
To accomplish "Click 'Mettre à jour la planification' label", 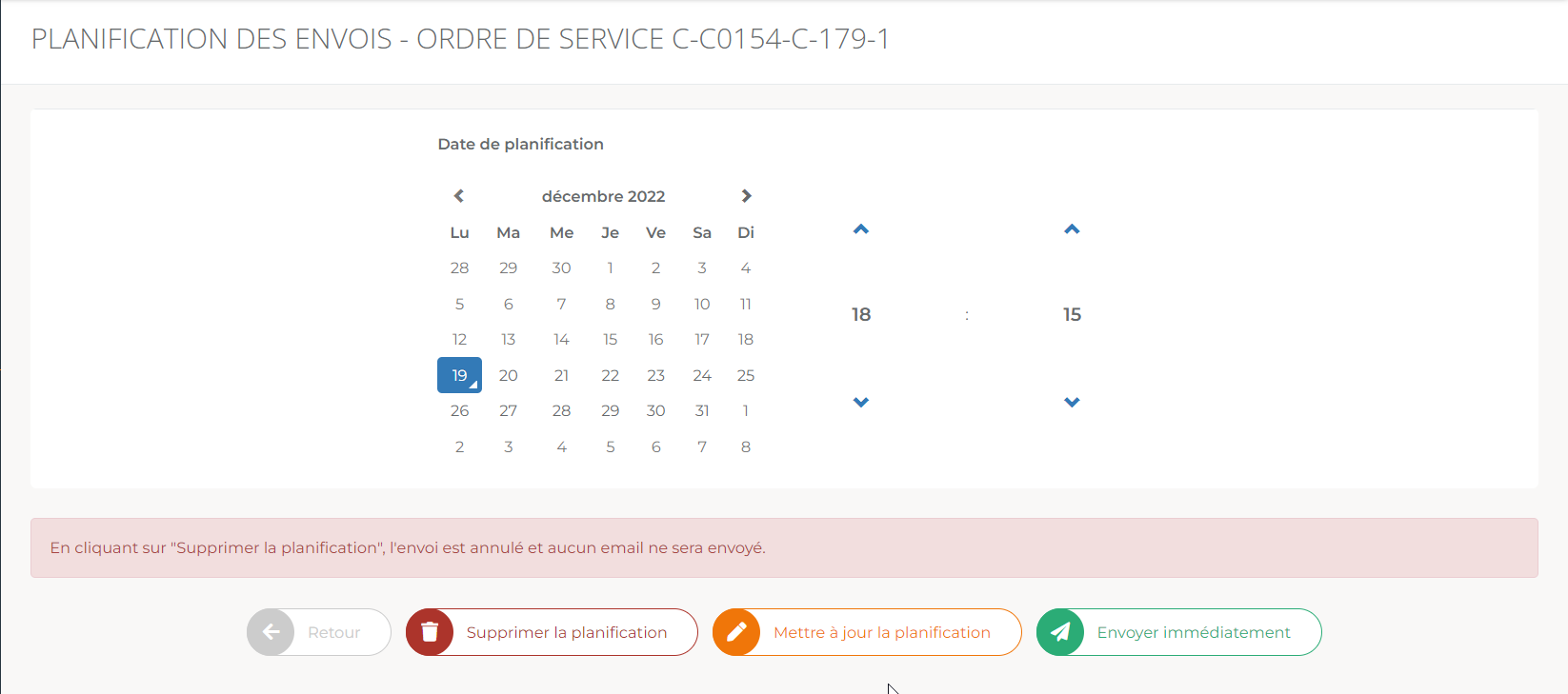I will (x=882, y=632).
